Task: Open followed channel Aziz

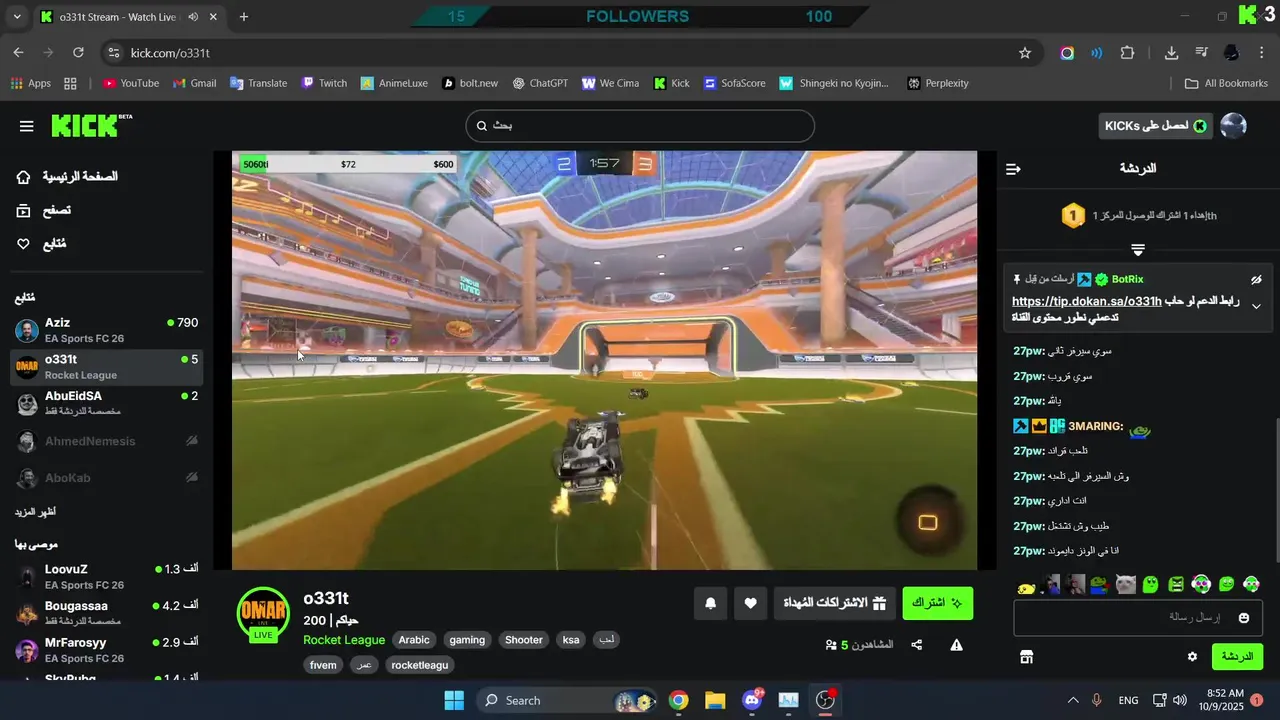Action: (106, 330)
